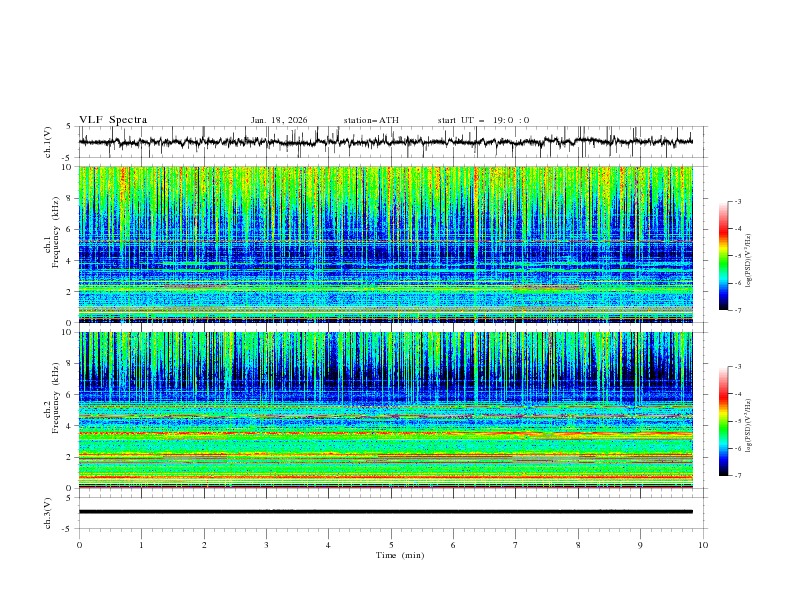The height and width of the screenshot is (612, 792).
Task: Click the upper log(PSD) colorbar label
Action: click(749, 261)
